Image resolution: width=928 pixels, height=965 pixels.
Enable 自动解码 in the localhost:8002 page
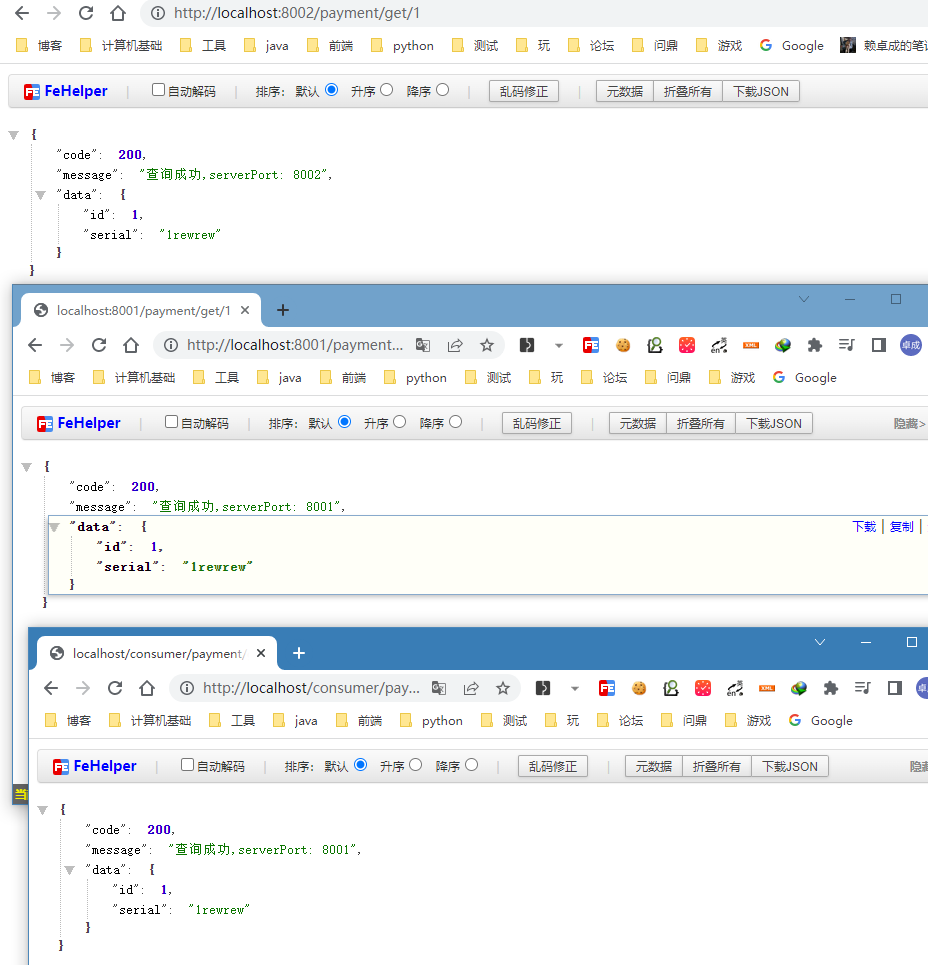tap(158, 90)
